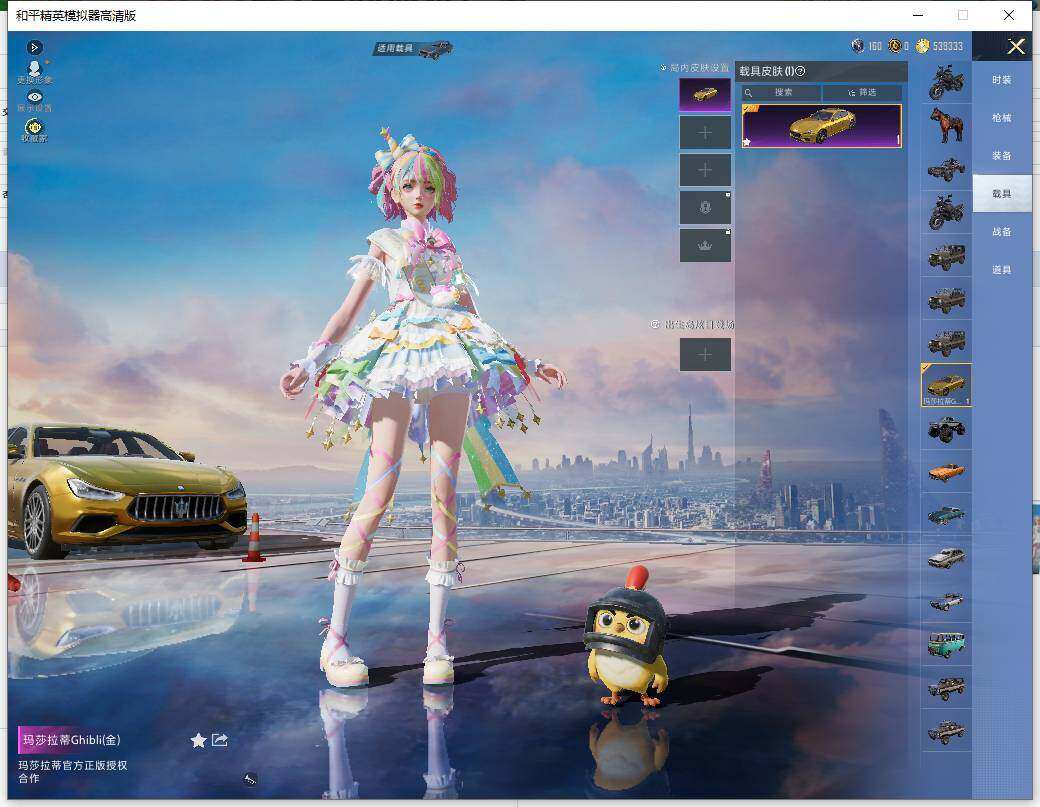The image size is (1040, 807).
Task: Select the 载具 vehicle tab
Action: (1002, 194)
